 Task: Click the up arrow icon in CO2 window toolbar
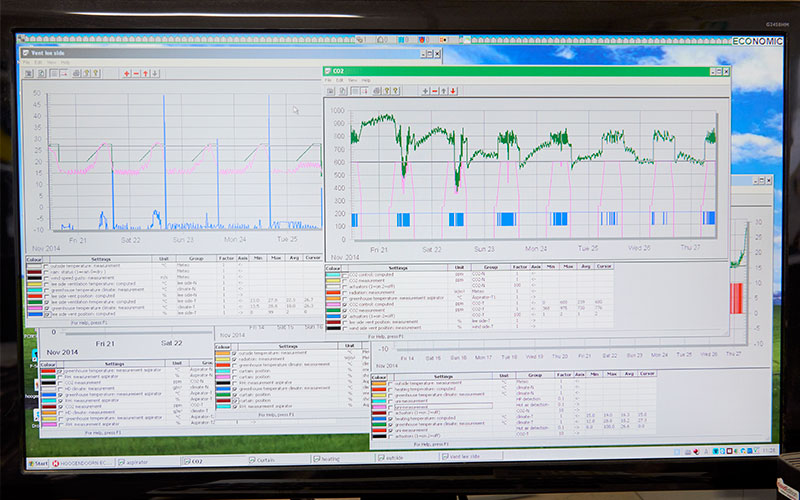coord(444,91)
